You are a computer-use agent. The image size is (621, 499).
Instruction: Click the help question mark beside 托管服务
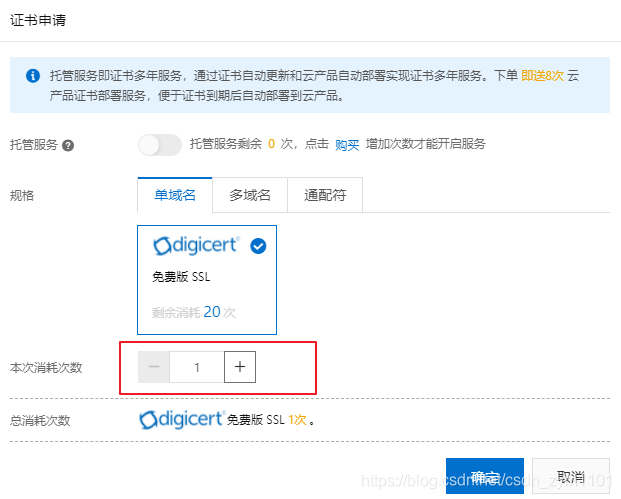pyautogui.click(x=68, y=145)
